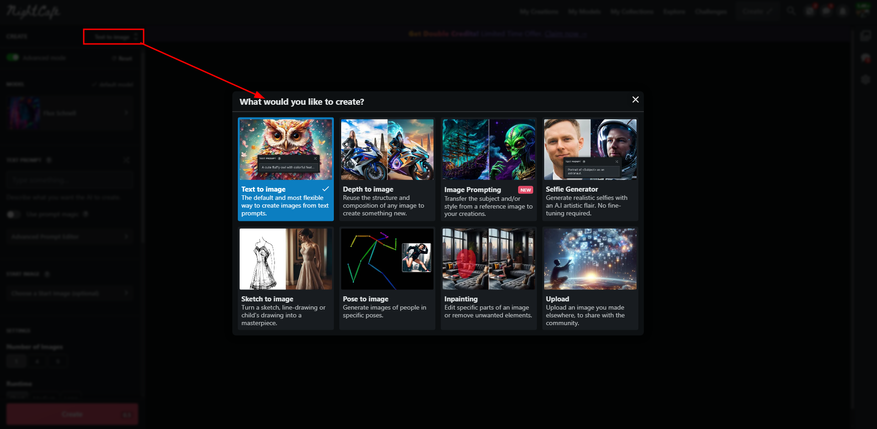This screenshot has width=877, height=429.
Task: Open the My Collections nav item
Action: 631,12
